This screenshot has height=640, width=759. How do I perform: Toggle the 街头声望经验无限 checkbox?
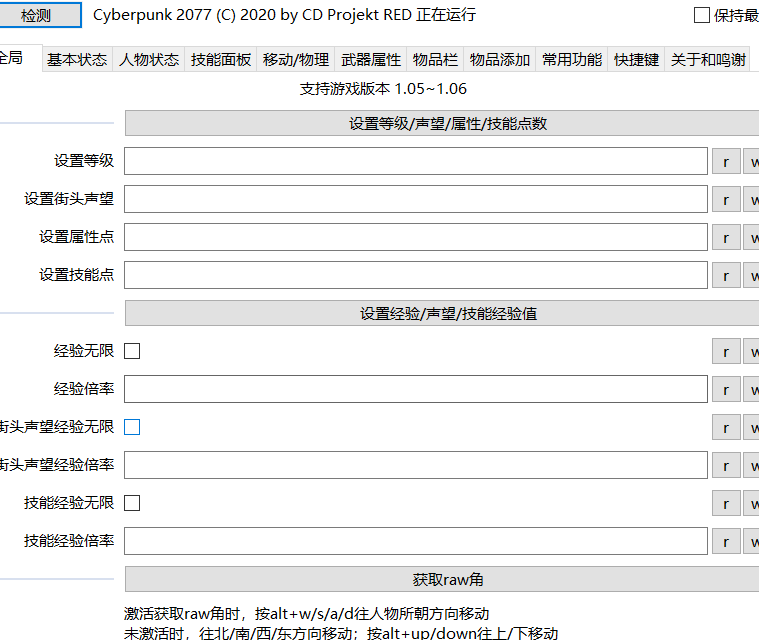132,427
